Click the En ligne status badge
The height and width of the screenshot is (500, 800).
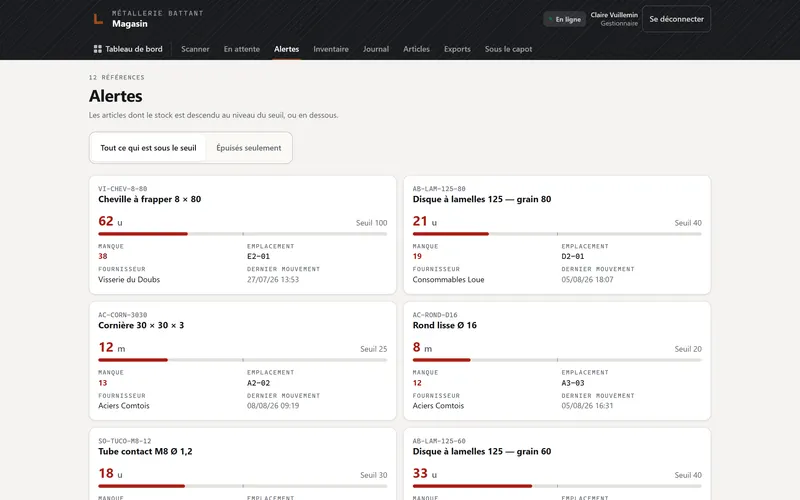[x=564, y=19]
